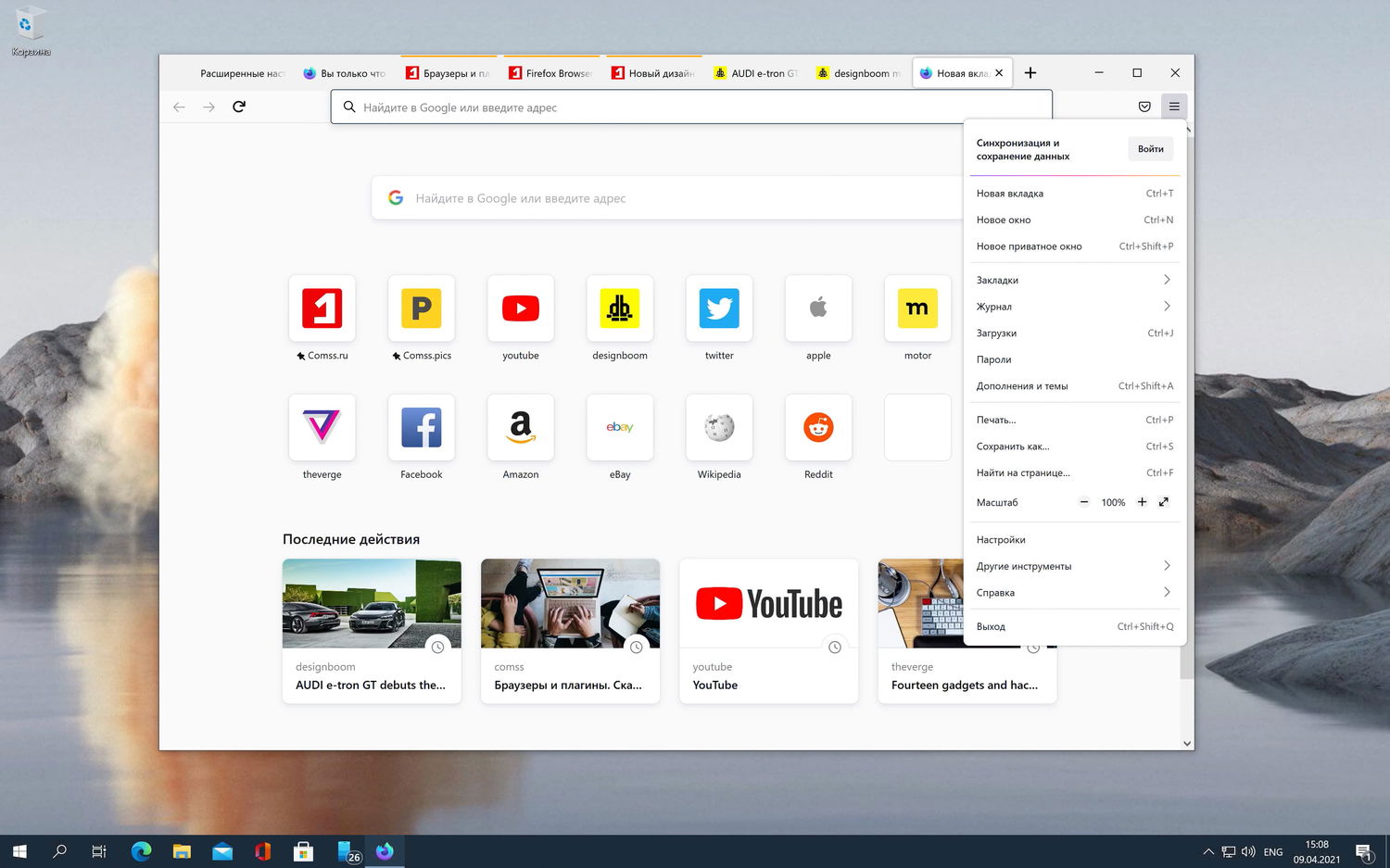
Task: Open Загрузки from the menu
Action: [1074, 333]
